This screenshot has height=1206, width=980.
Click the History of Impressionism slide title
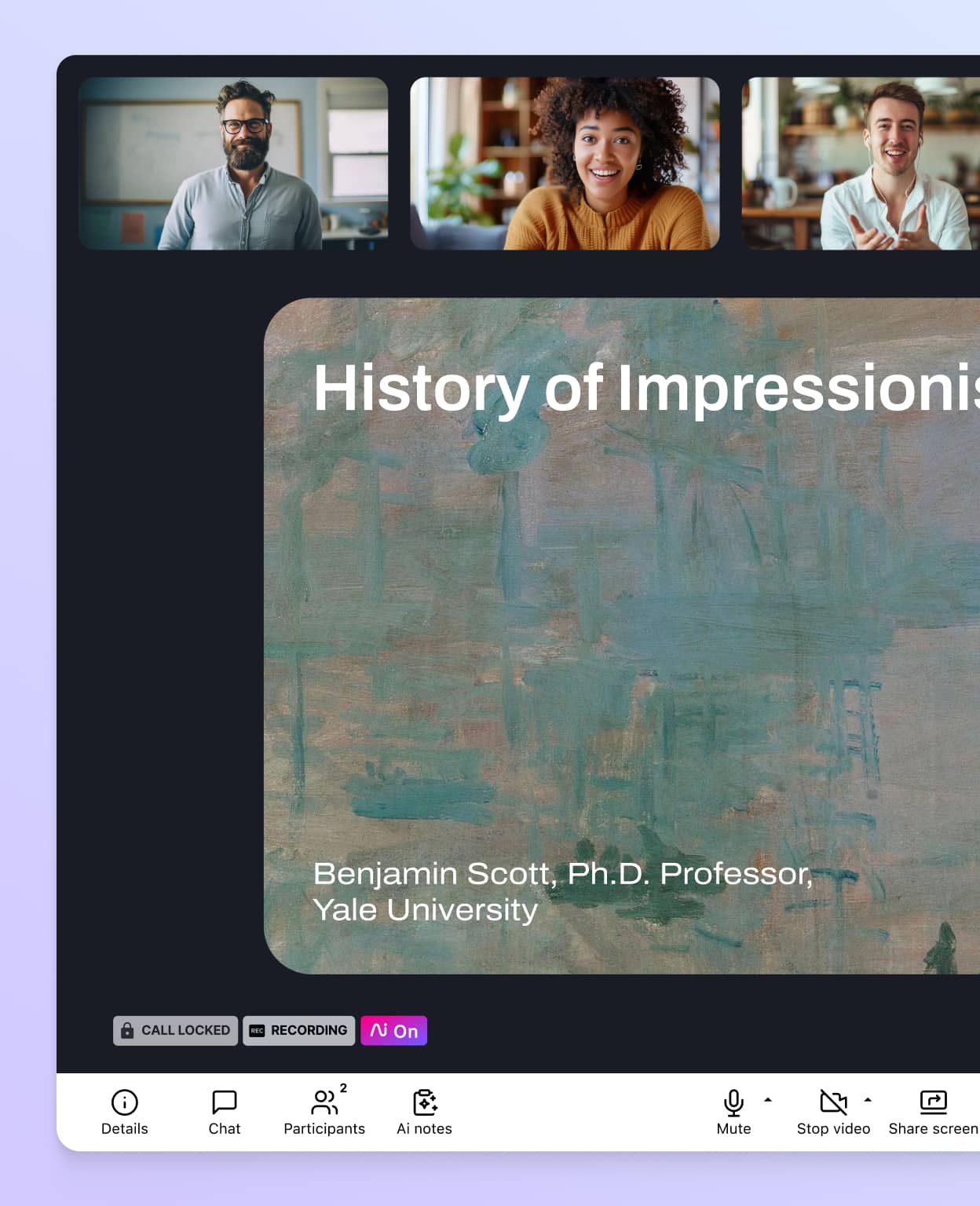pyautogui.click(x=645, y=388)
